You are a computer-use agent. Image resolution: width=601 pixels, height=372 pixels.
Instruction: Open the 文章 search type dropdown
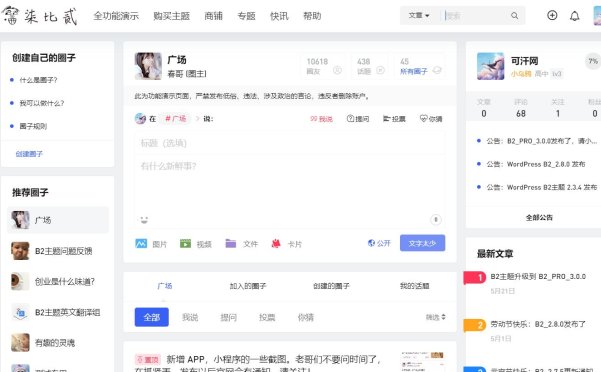coord(419,16)
